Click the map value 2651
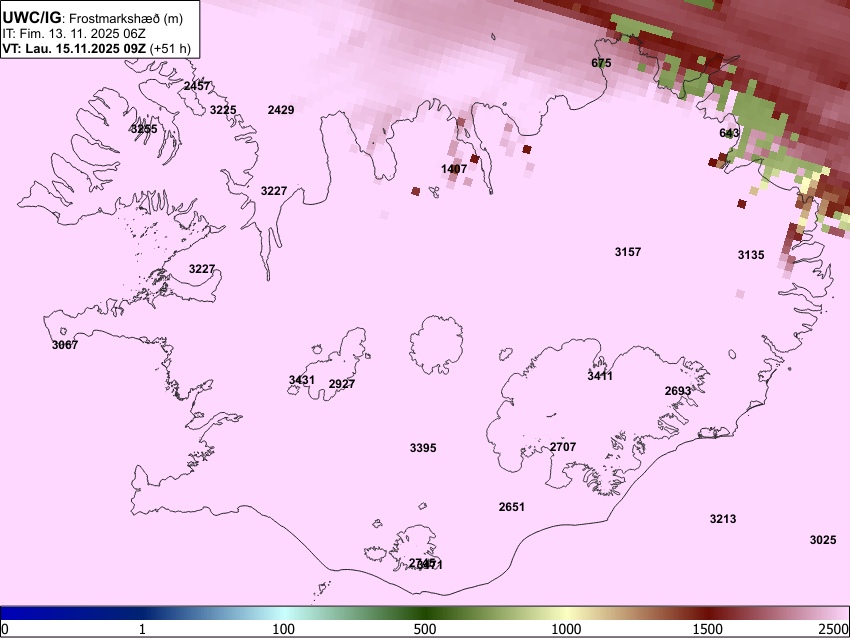850x638 pixels. coord(512,507)
